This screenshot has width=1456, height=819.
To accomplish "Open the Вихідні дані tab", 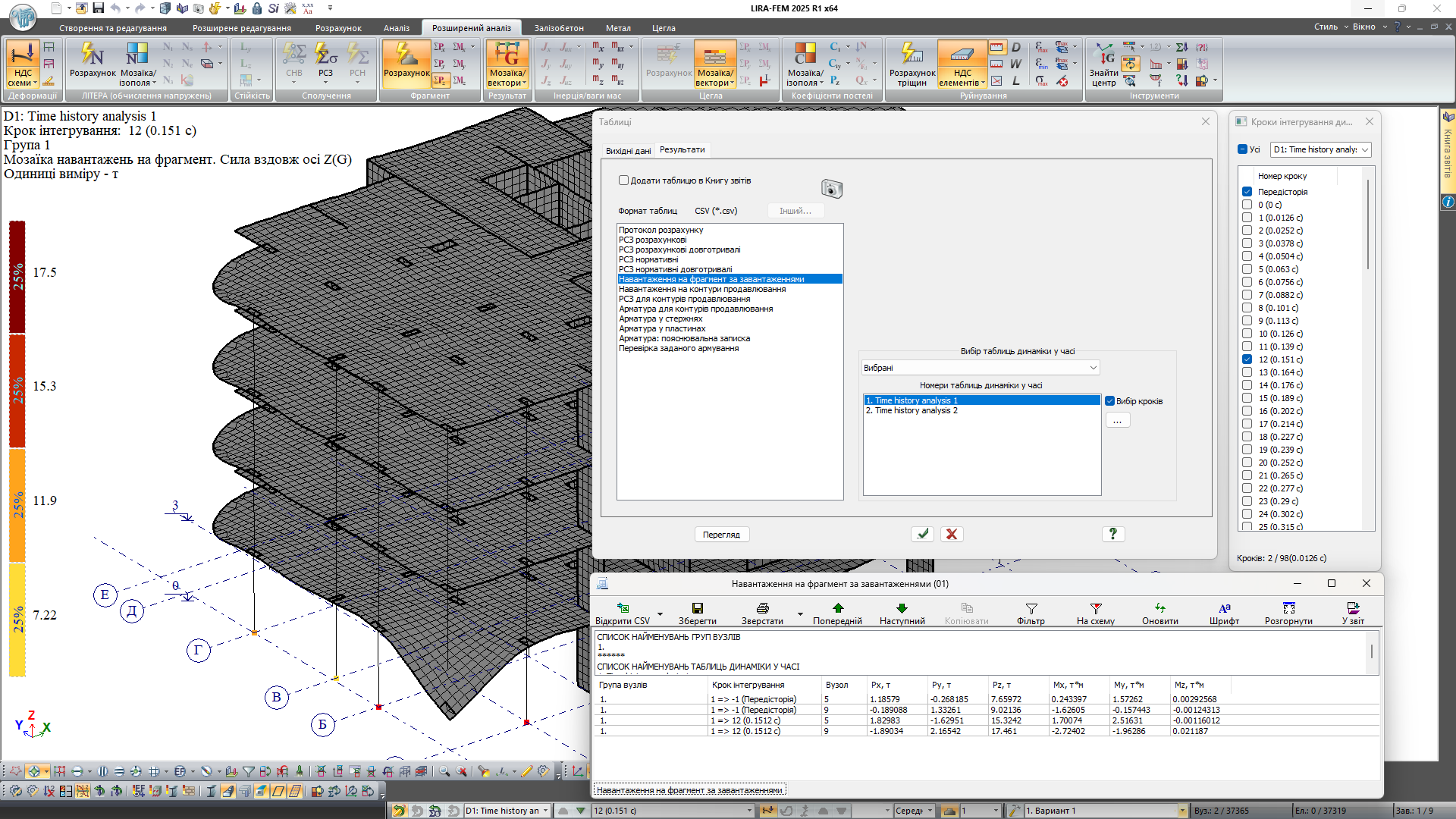I will (x=628, y=151).
